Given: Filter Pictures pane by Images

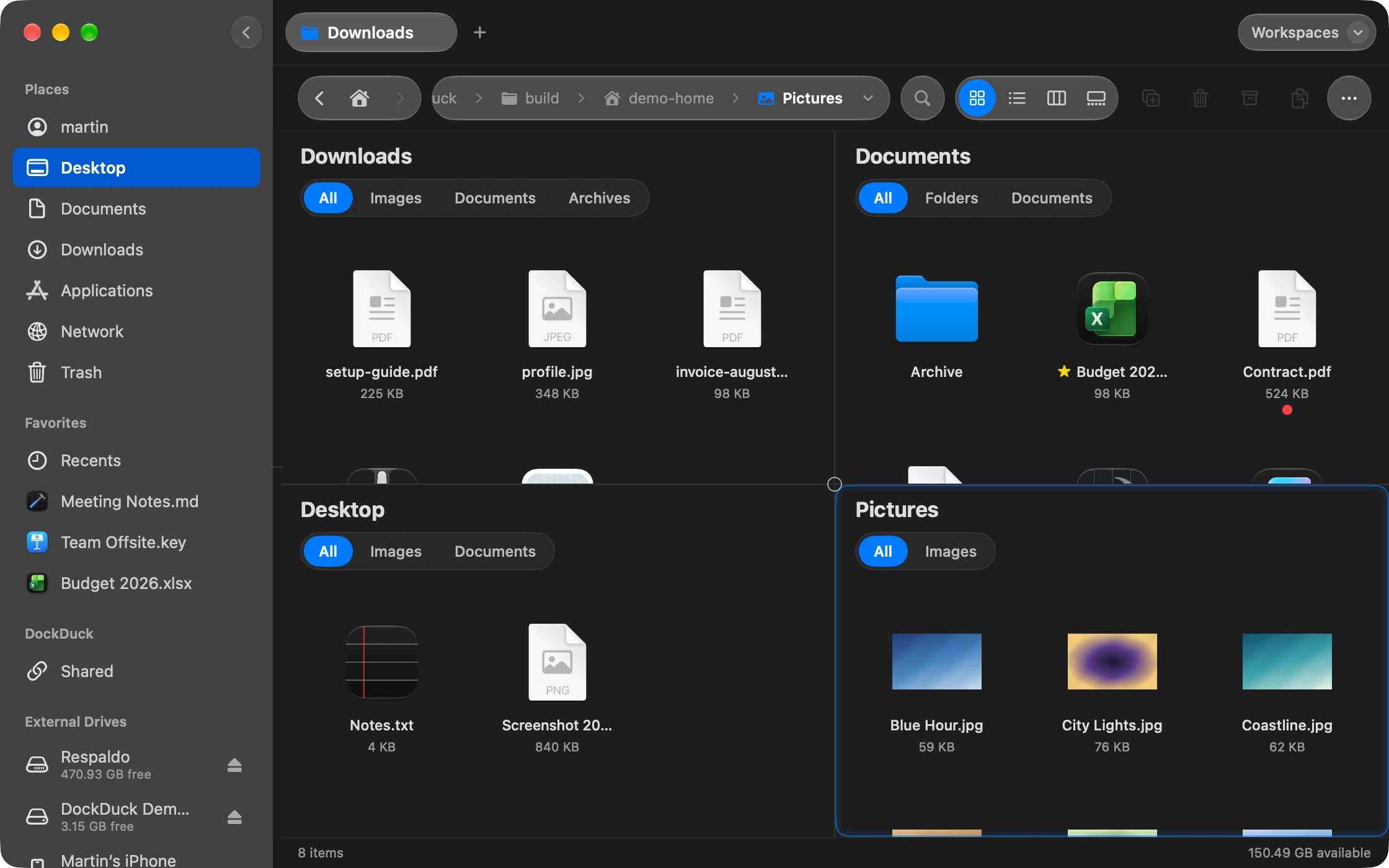Looking at the screenshot, I should pyautogui.click(x=951, y=551).
